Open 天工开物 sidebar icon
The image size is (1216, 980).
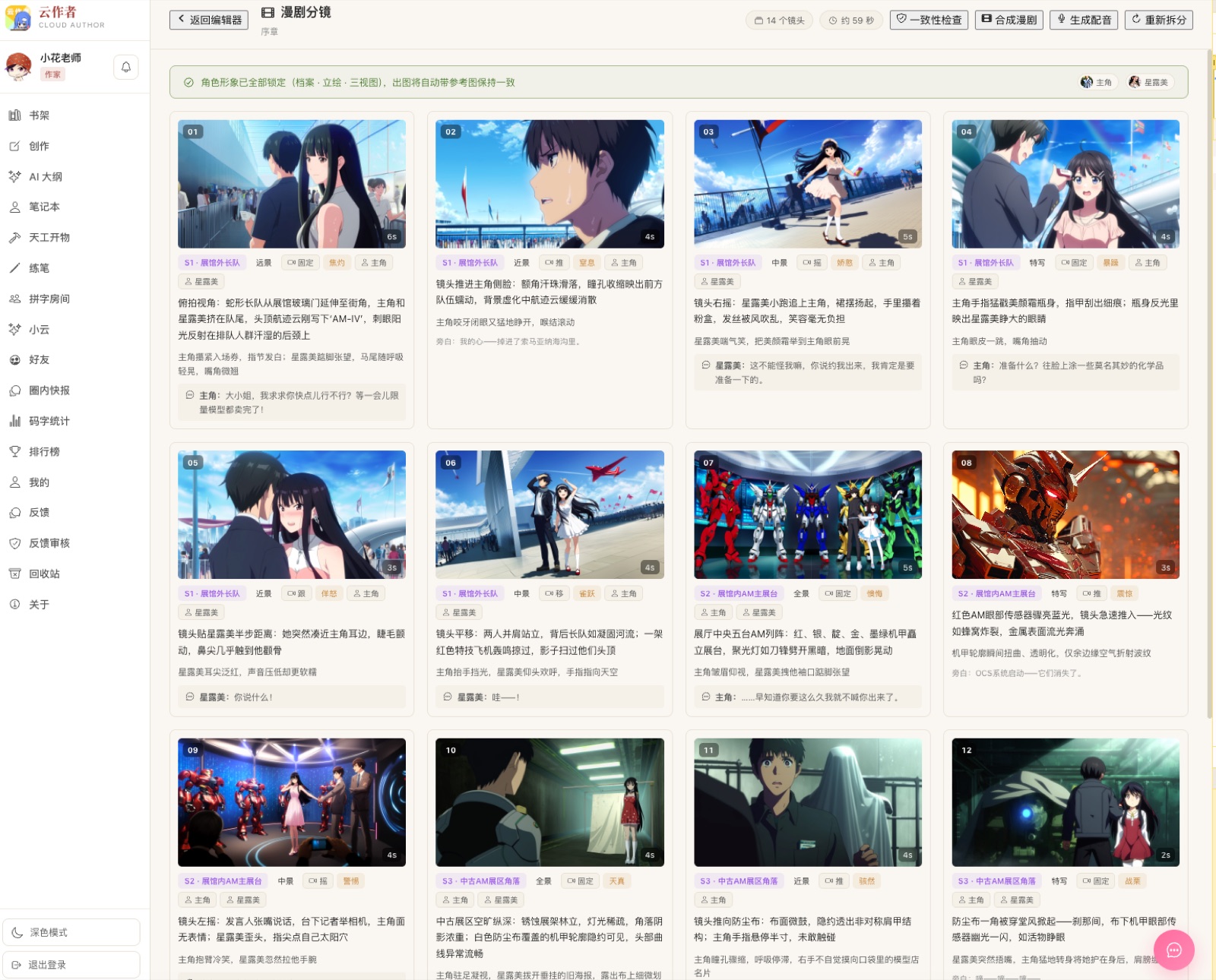click(14, 238)
